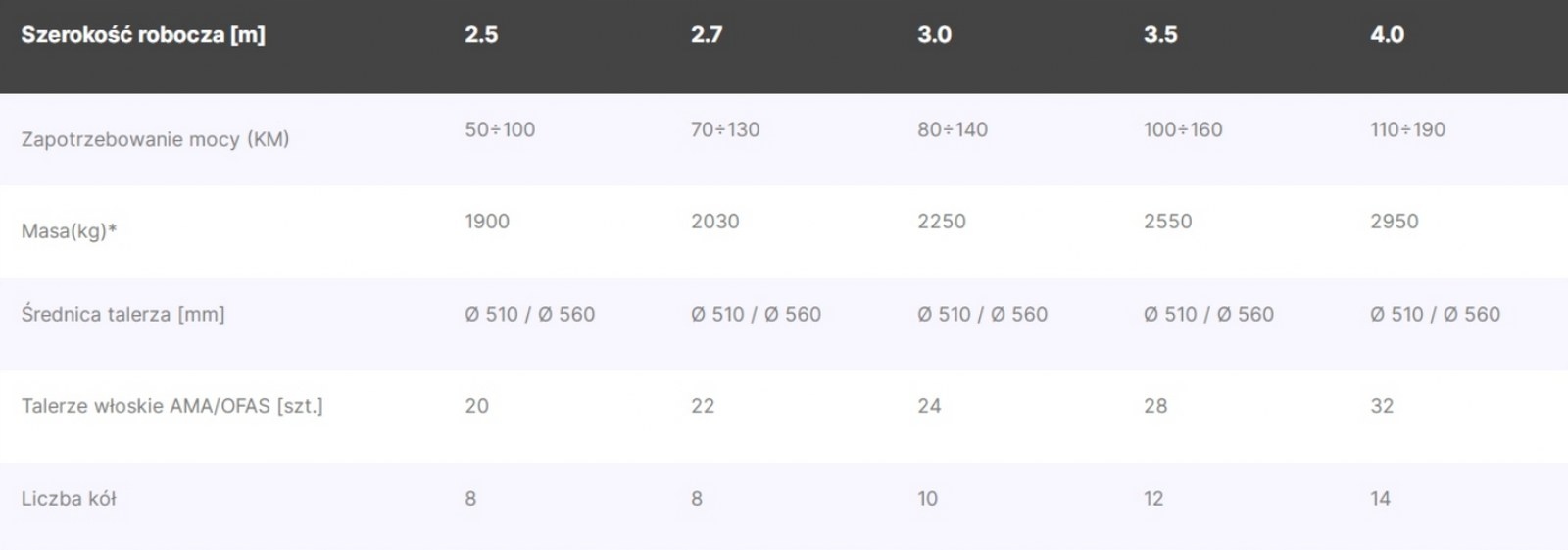The width and height of the screenshot is (1568, 550).
Task: Click the 'Liczba kół' row label
Action: [69, 498]
